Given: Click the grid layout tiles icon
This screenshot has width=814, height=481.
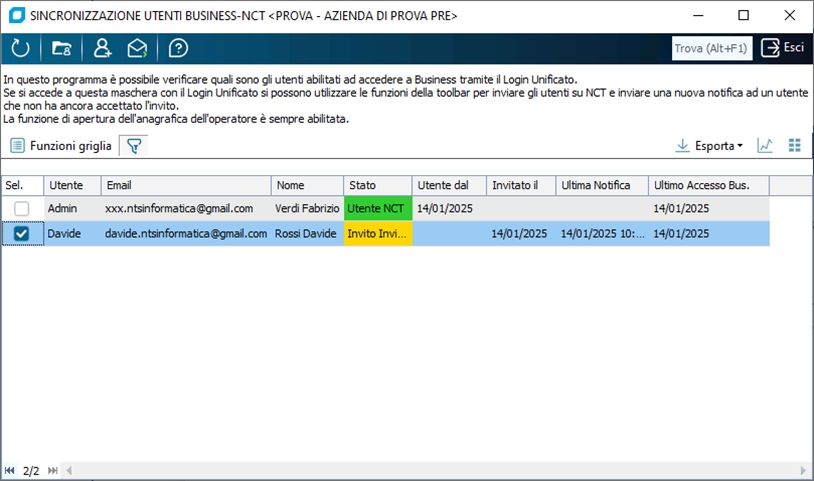Looking at the screenshot, I should tap(794, 146).
